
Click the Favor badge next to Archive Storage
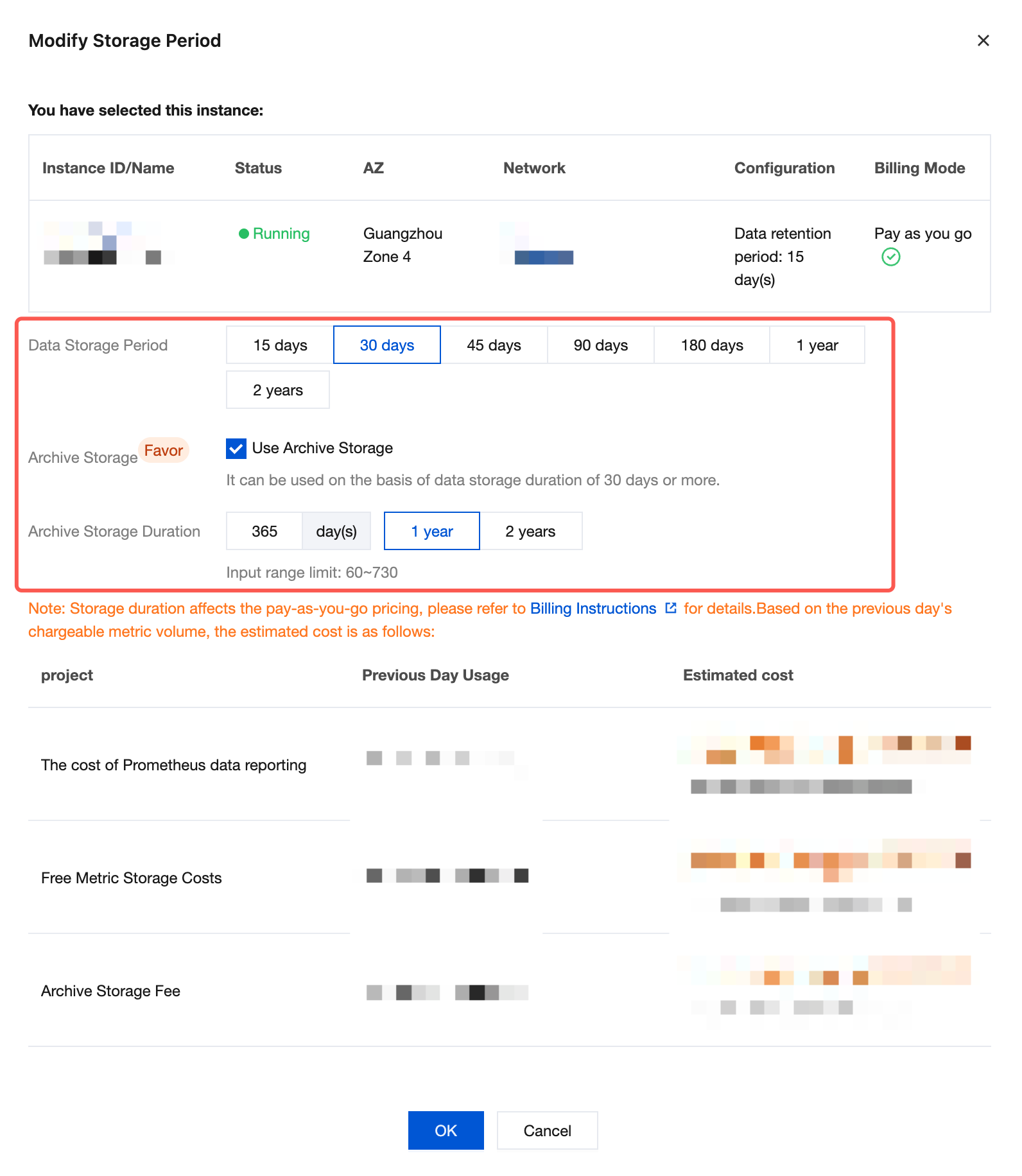click(x=164, y=450)
